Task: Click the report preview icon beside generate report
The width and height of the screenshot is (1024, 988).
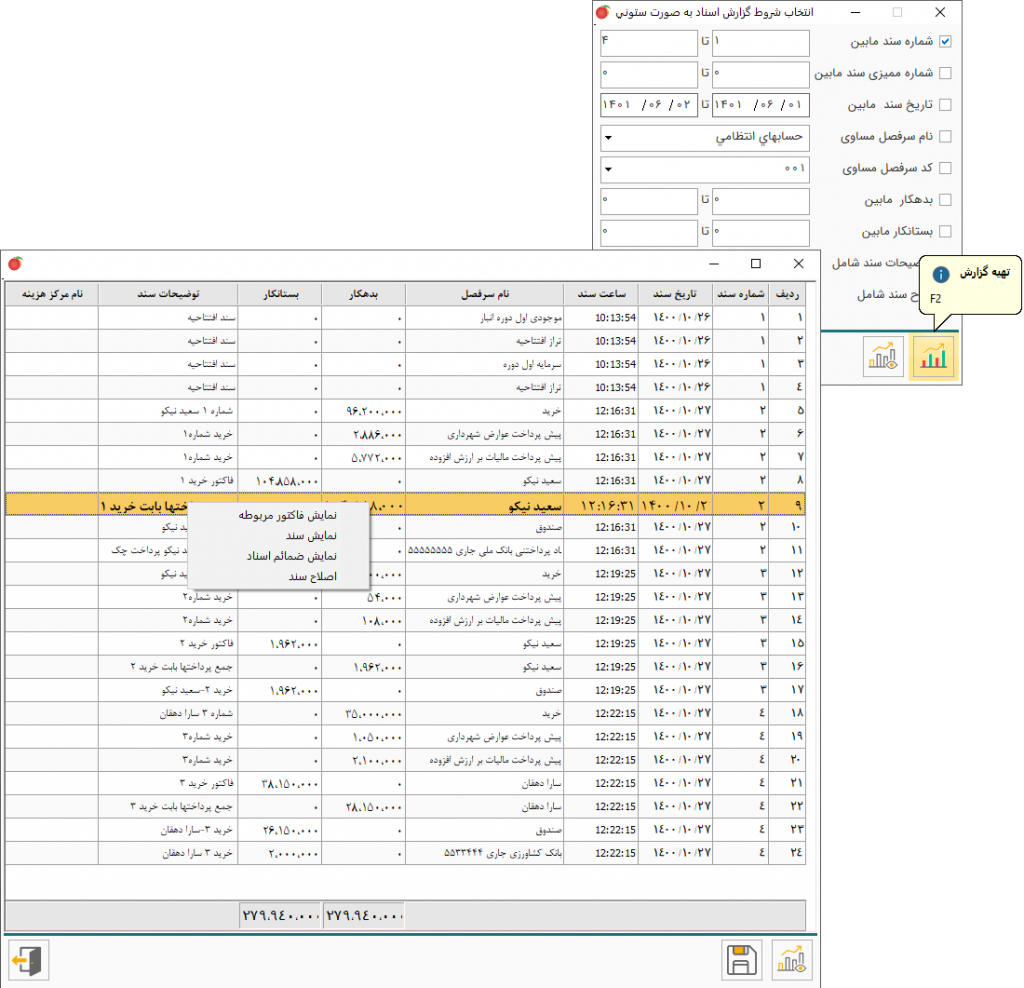Action: tap(883, 357)
